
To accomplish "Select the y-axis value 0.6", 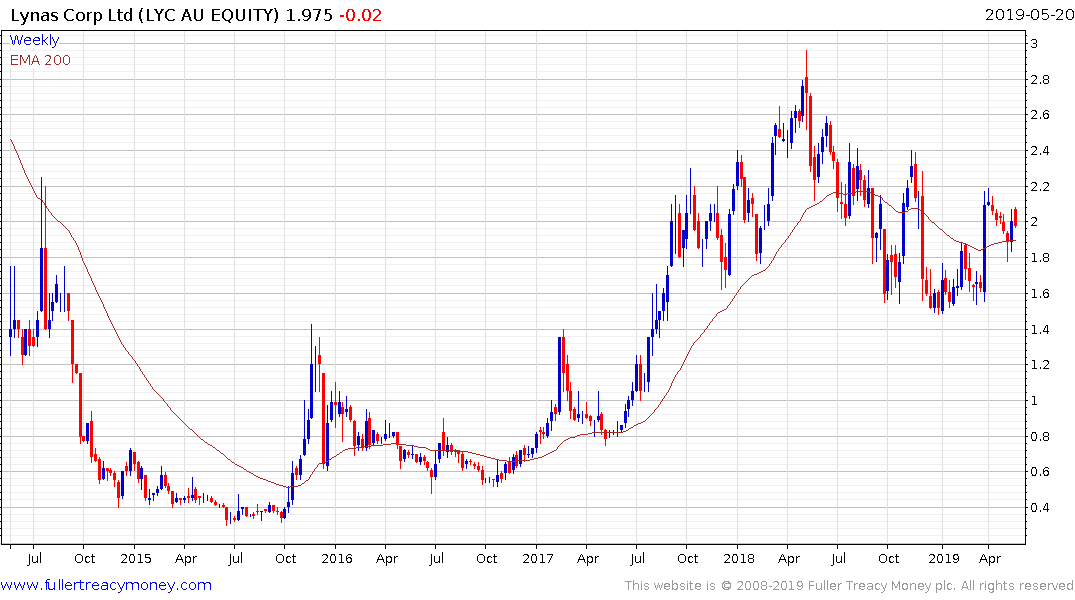I will tap(1040, 472).
